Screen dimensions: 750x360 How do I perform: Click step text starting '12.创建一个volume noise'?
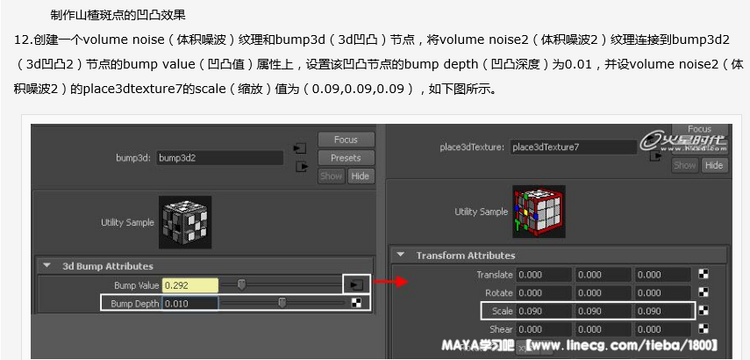pos(378,65)
